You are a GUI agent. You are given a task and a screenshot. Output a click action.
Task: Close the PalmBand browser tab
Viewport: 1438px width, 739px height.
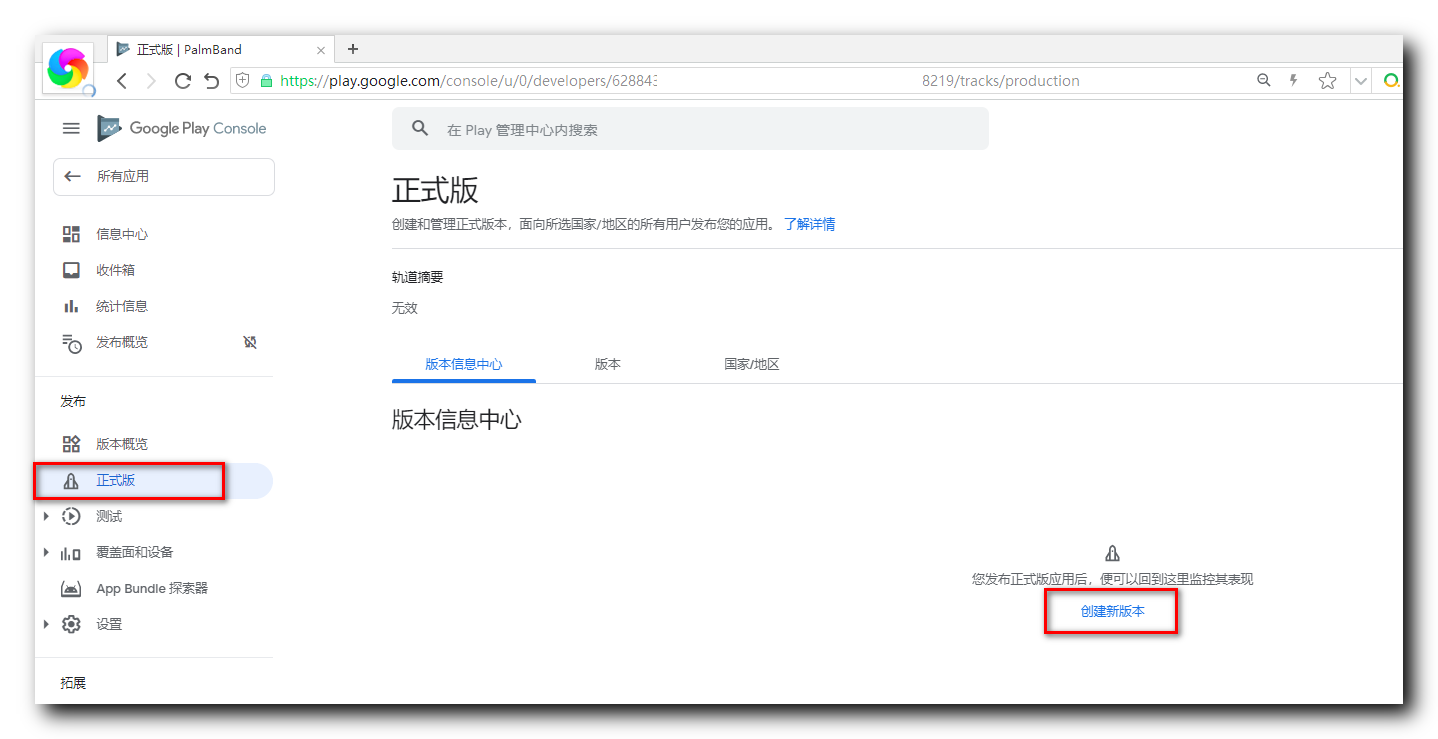[x=321, y=49]
